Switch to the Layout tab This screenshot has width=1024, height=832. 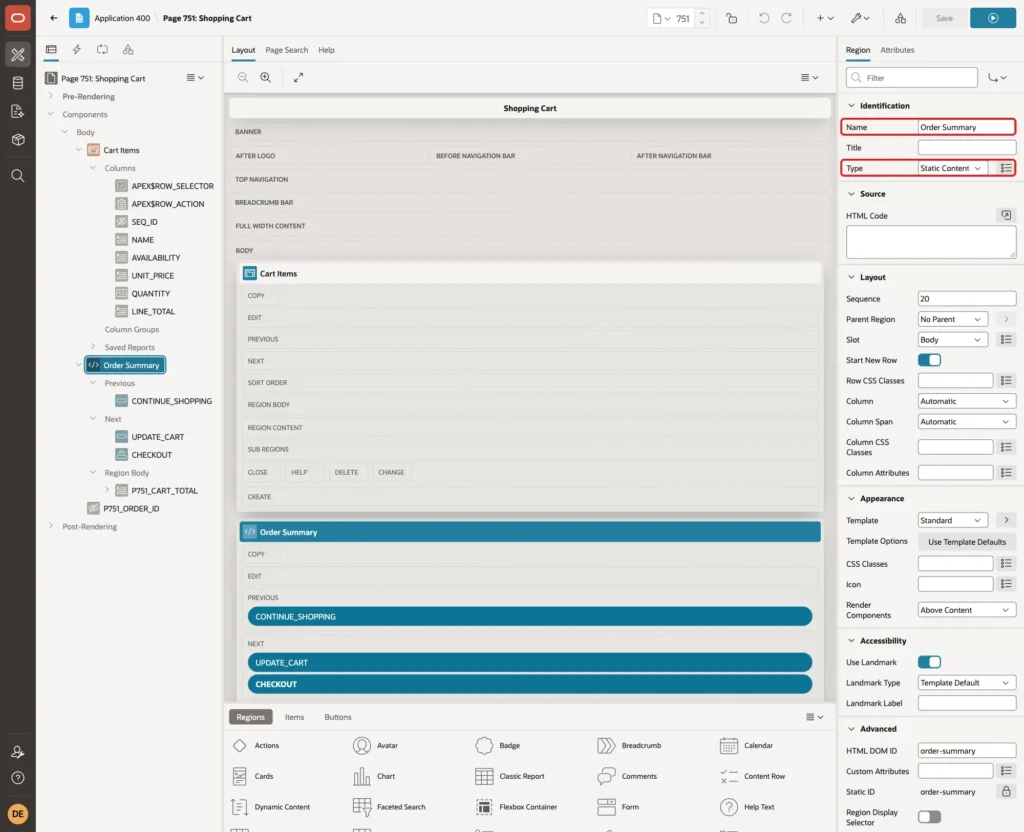coord(243,50)
